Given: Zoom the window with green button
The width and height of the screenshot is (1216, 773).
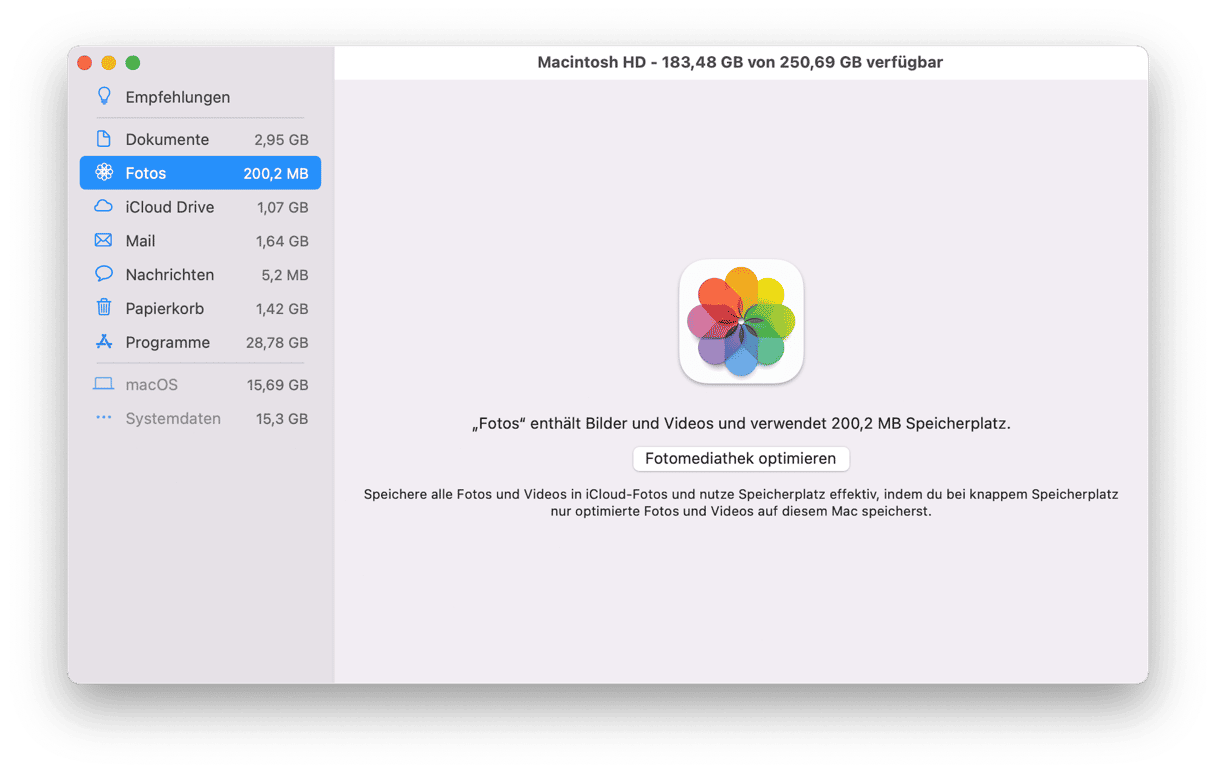Looking at the screenshot, I should click(133, 63).
